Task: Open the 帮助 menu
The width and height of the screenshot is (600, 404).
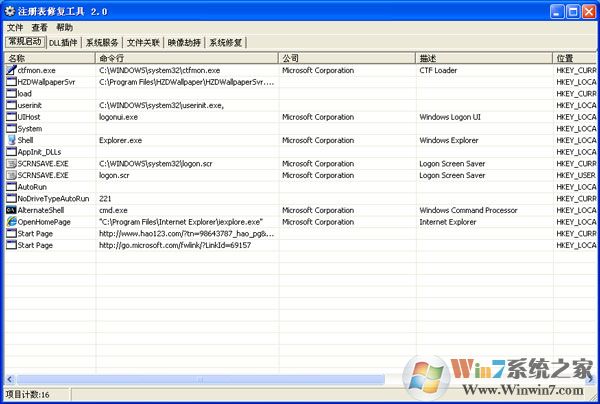Action: click(64, 28)
